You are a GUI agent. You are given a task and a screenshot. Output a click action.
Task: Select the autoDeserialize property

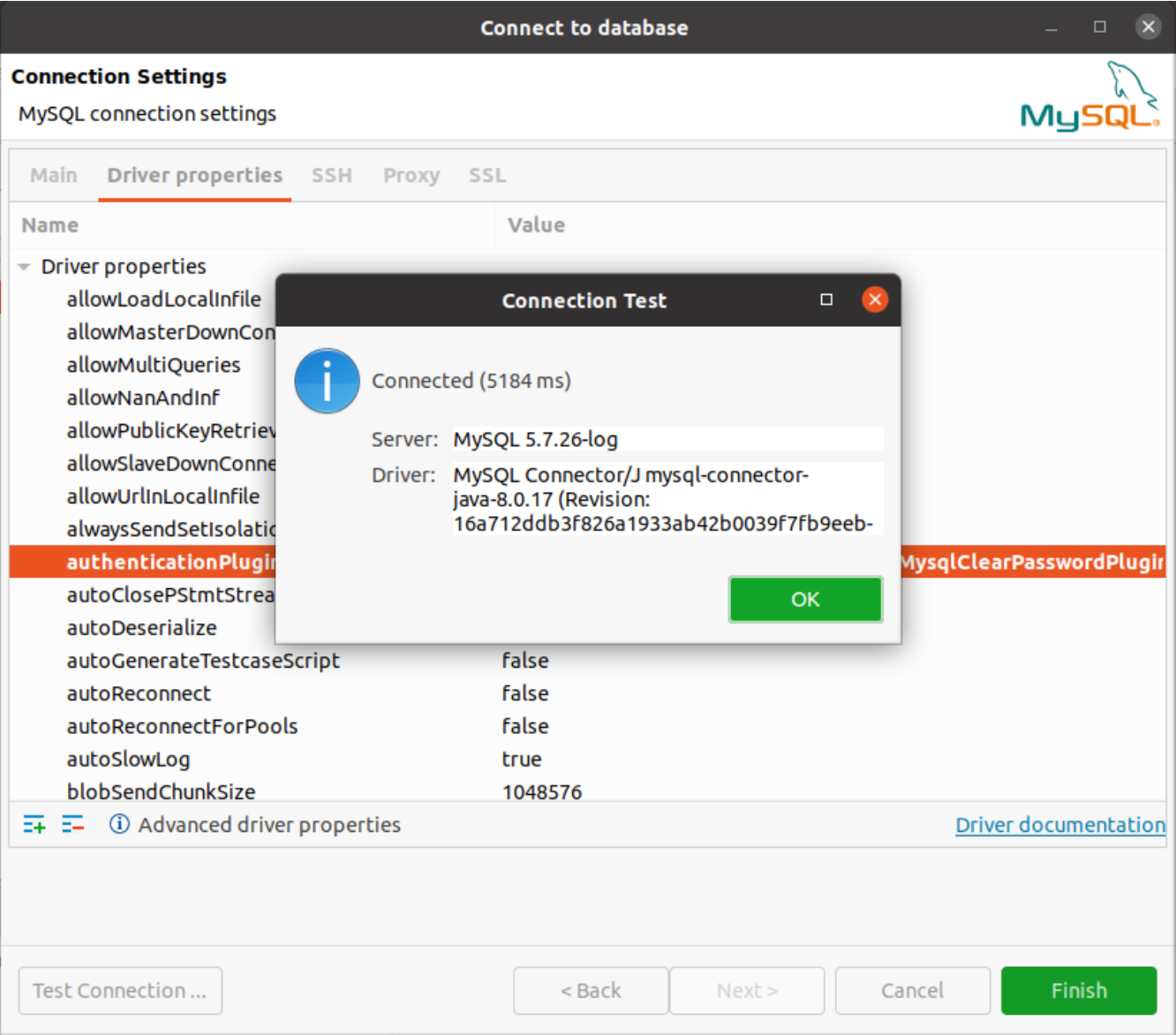pyautogui.click(x=142, y=628)
